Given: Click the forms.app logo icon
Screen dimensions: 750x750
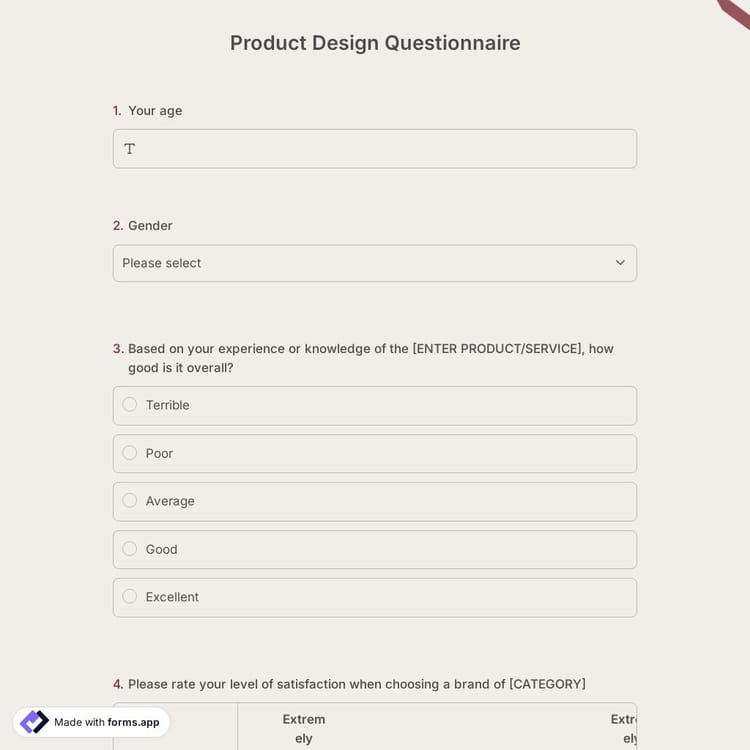Looking at the screenshot, I should click(x=34, y=722).
